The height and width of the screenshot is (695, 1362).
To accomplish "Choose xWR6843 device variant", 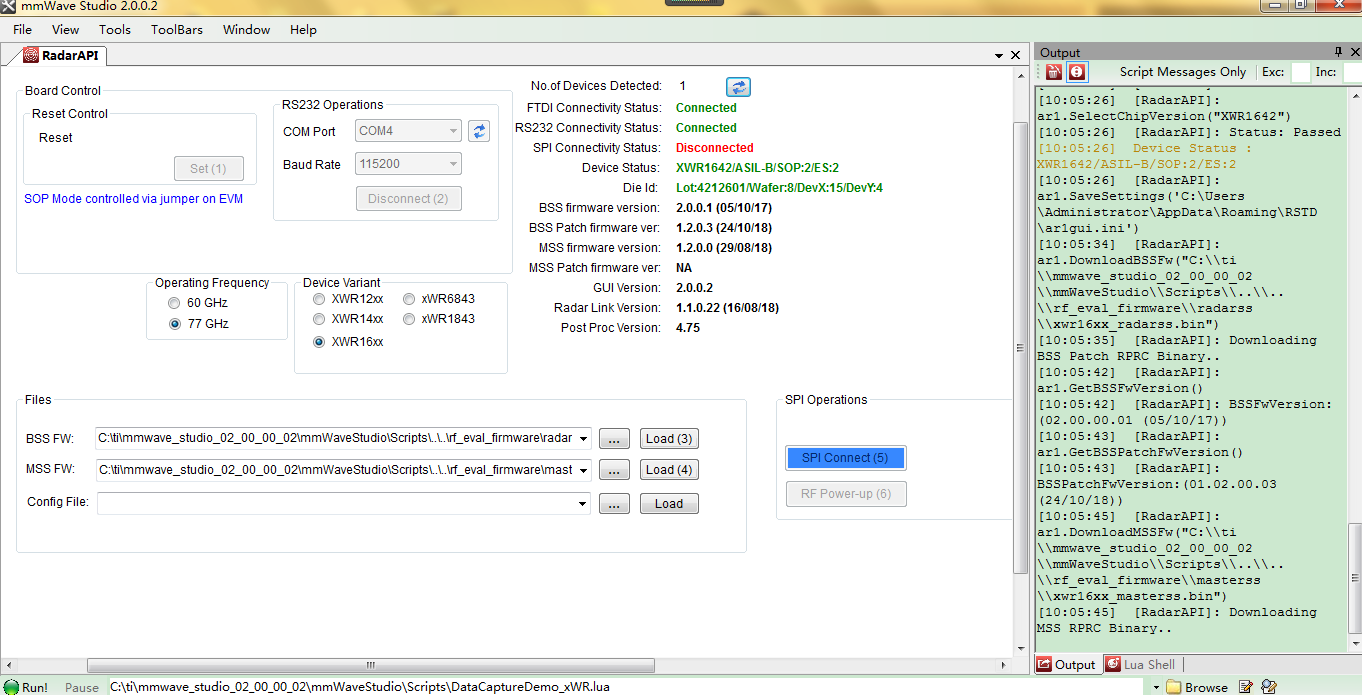I will (410, 299).
